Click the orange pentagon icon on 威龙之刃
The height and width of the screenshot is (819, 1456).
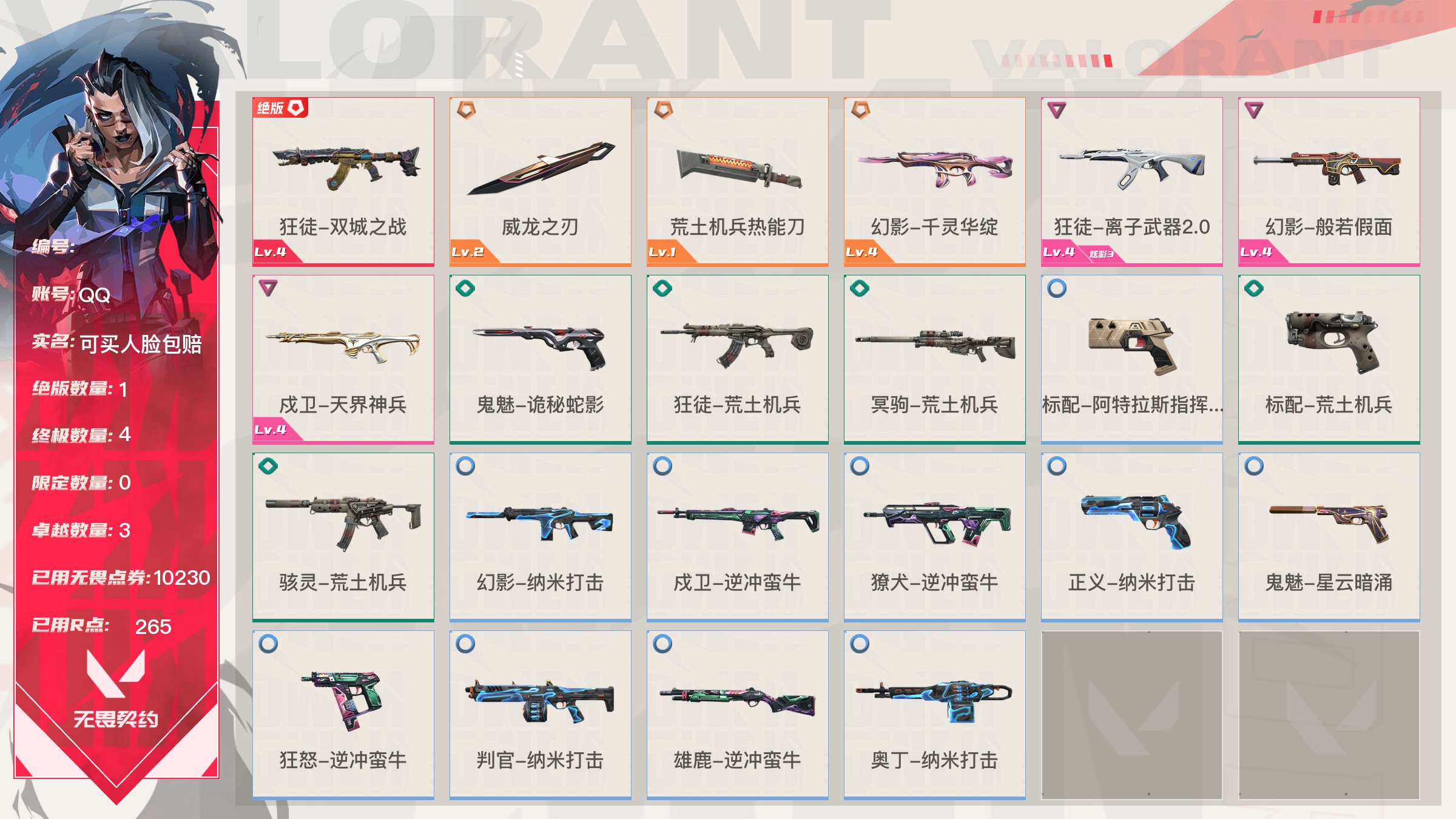pyautogui.click(x=466, y=110)
